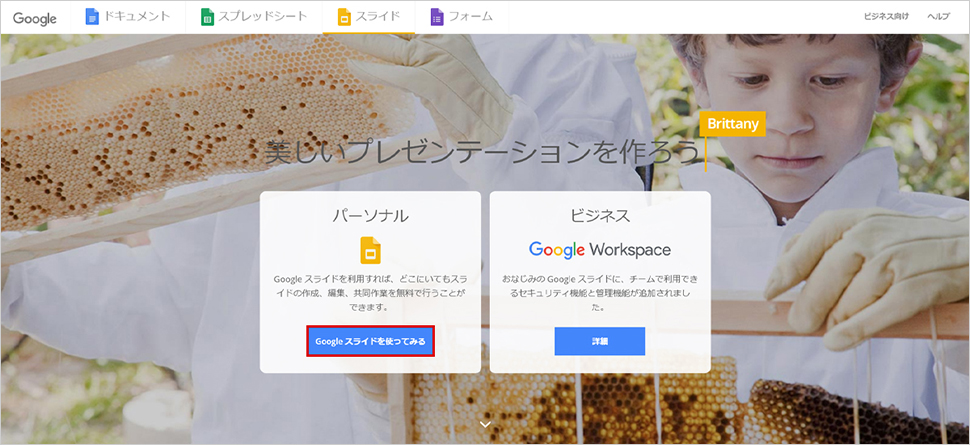Click the 美しいプレゼンテーションを作ろう headline

pyautogui.click(x=483, y=153)
